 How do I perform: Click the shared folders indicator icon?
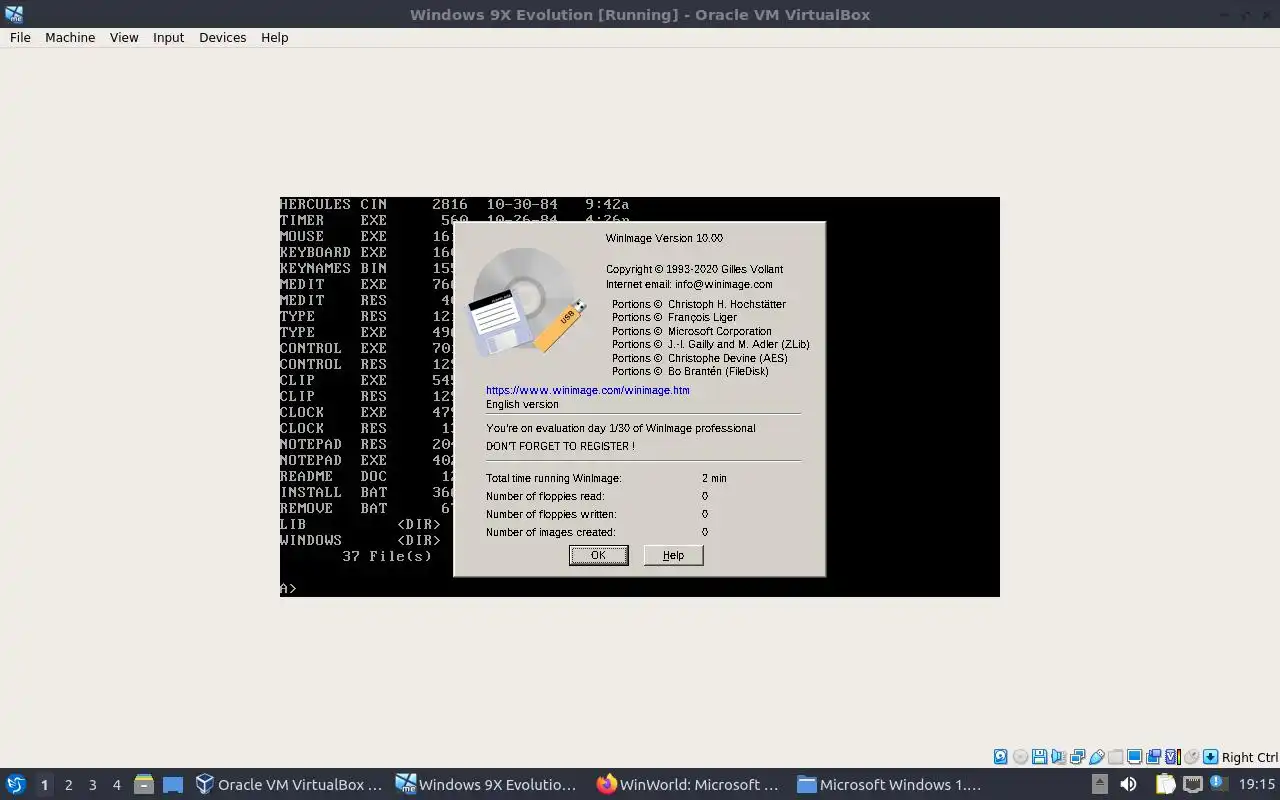[1115, 757]
